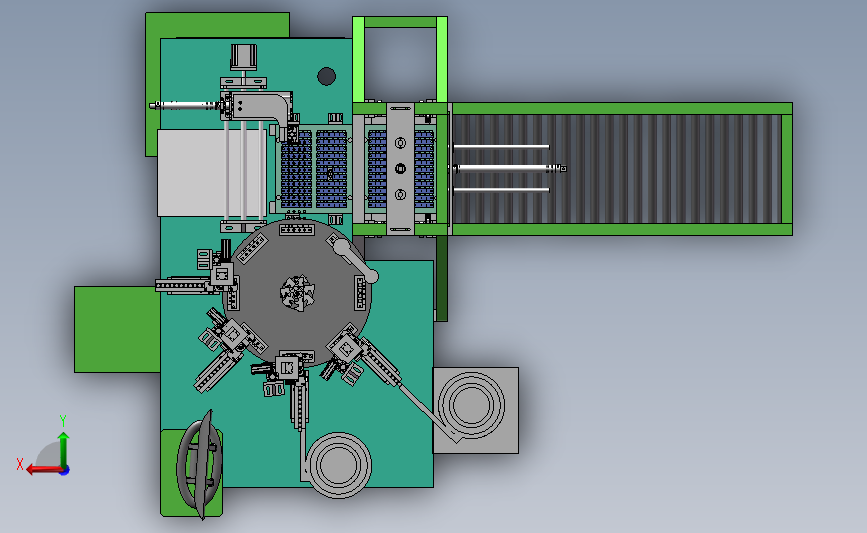Select the green corner block behind the top-left plate

(217, 25)
